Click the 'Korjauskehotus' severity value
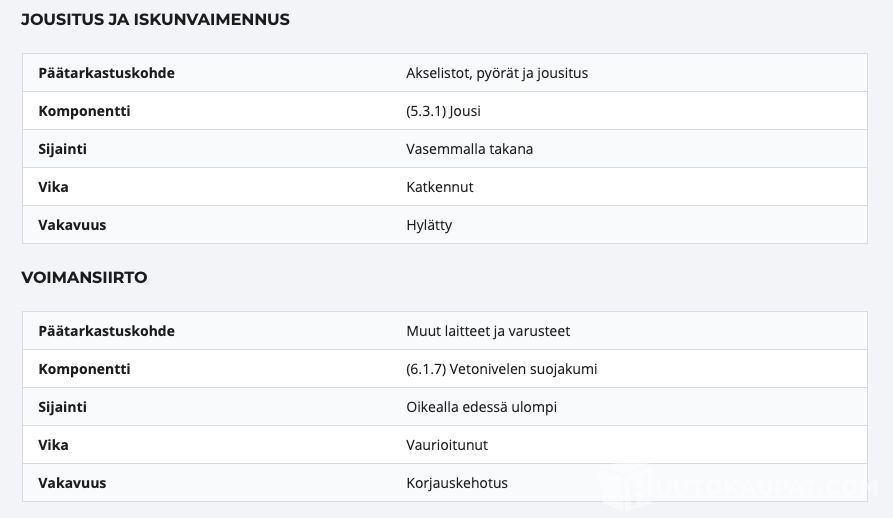The image size is (893, 518). pyautogui.click(x=457, y=483)
